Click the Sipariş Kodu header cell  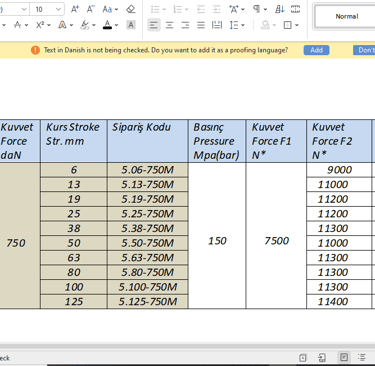(148, 141)
